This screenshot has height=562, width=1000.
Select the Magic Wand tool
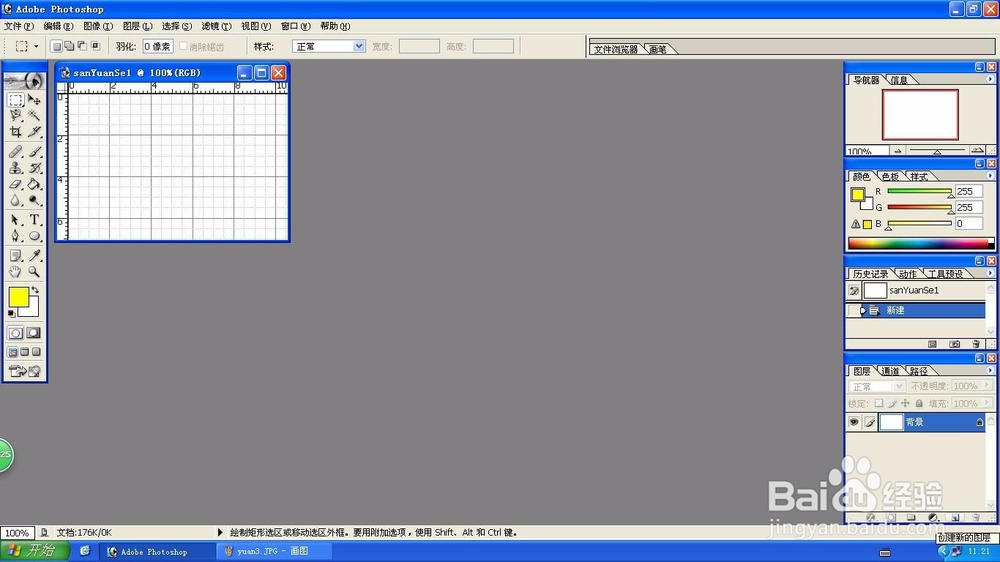pos(34,115)
